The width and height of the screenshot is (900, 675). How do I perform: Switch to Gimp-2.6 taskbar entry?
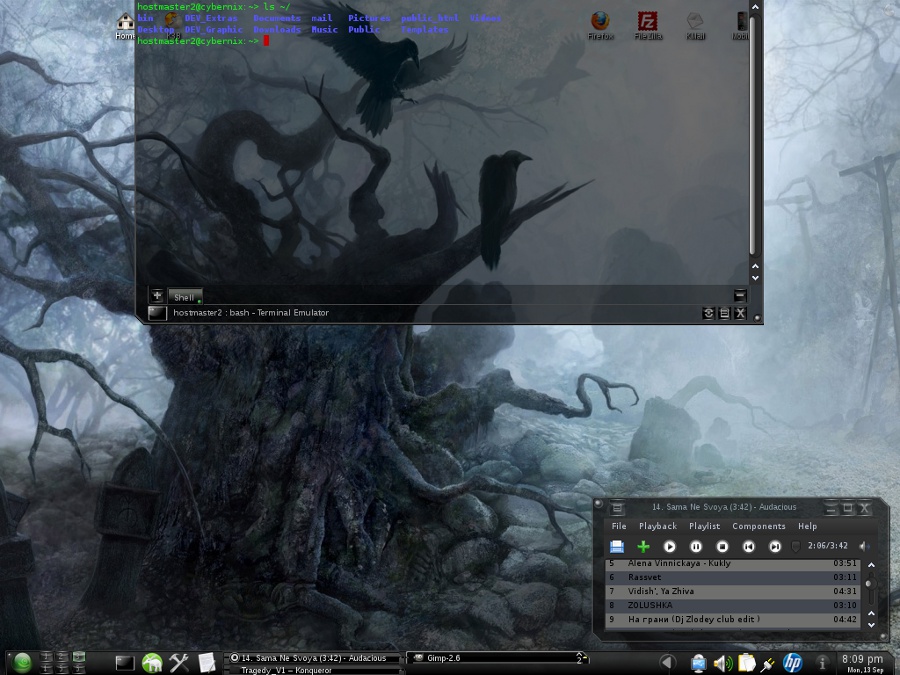[496, 658]
